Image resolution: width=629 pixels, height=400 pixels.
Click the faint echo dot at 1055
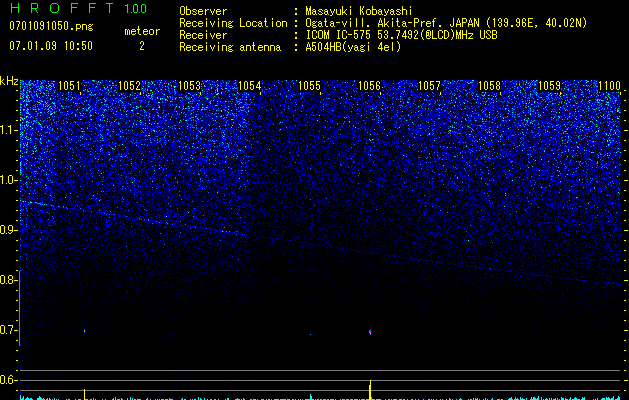coord(310,334)
